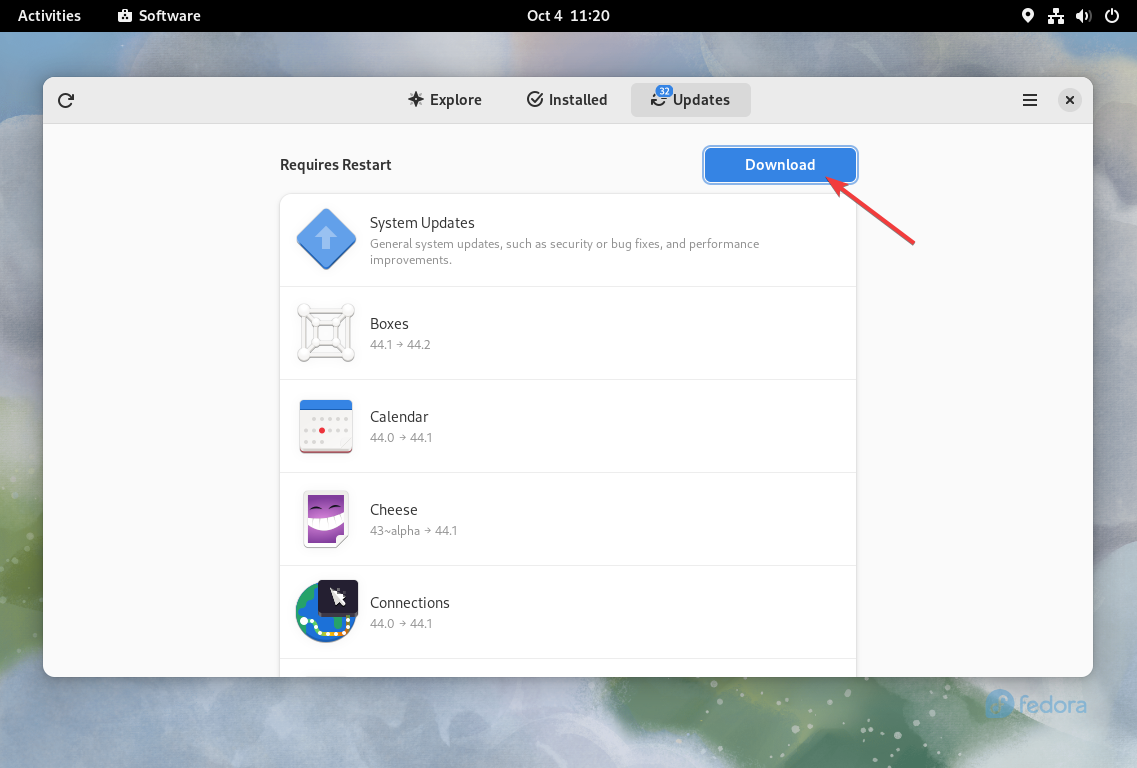Switch to the Explore tab
Image resolution: width=1137 pixels, height=768 pixels.
point(445,100)
